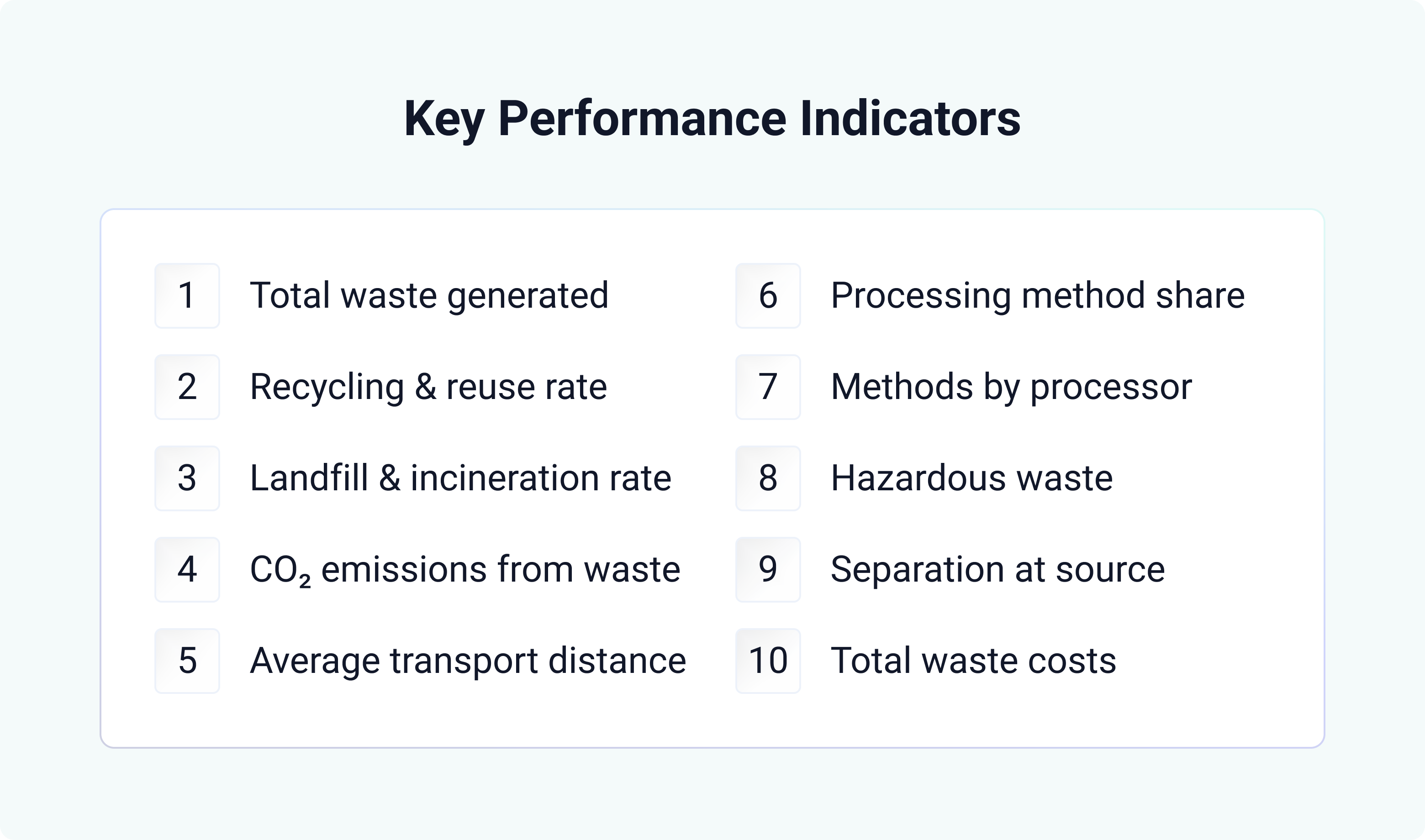Choose Average transport distance indicator

[468, 661]
